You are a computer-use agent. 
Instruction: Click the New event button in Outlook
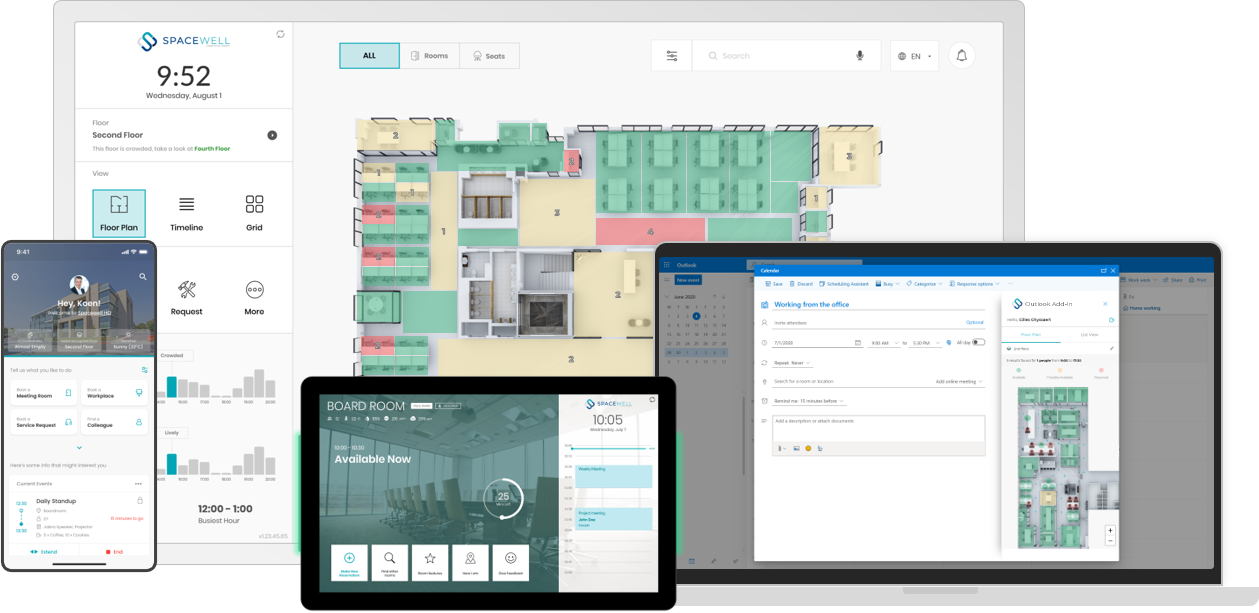pos(688,280)
